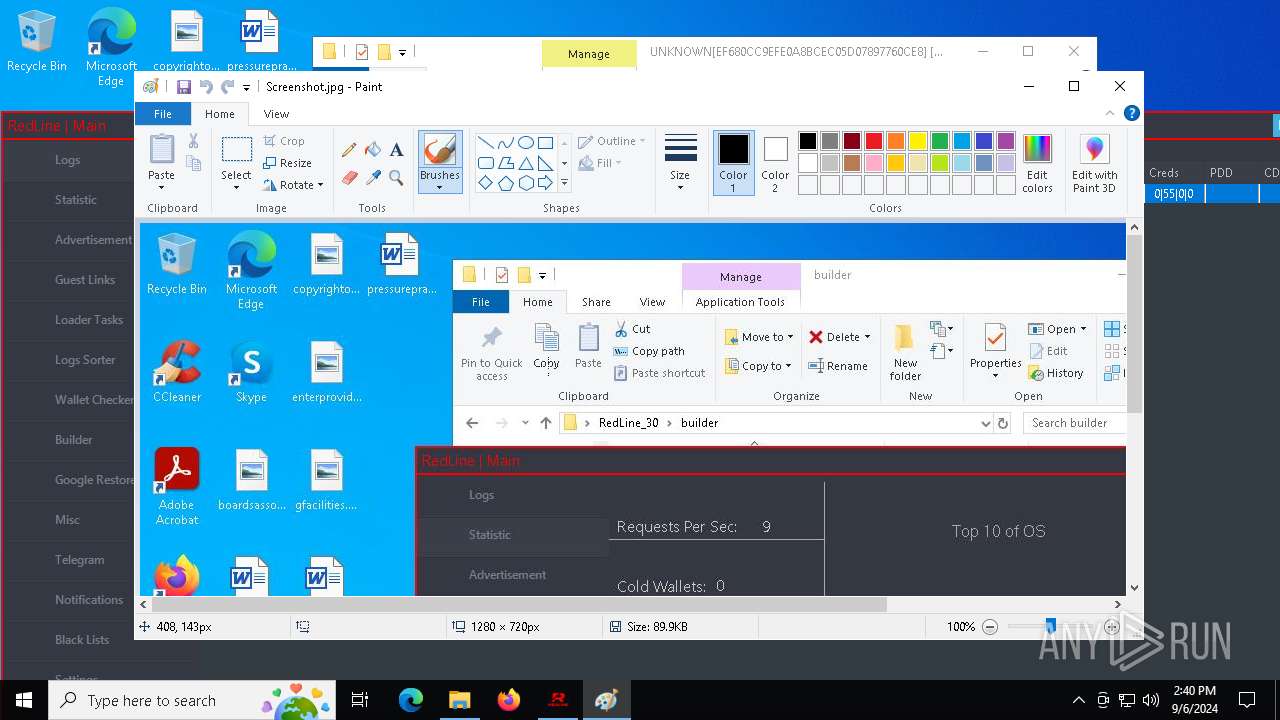Select the Color 2 background box
This screenshot has width=1280, height=720.
tap(775, 163)
